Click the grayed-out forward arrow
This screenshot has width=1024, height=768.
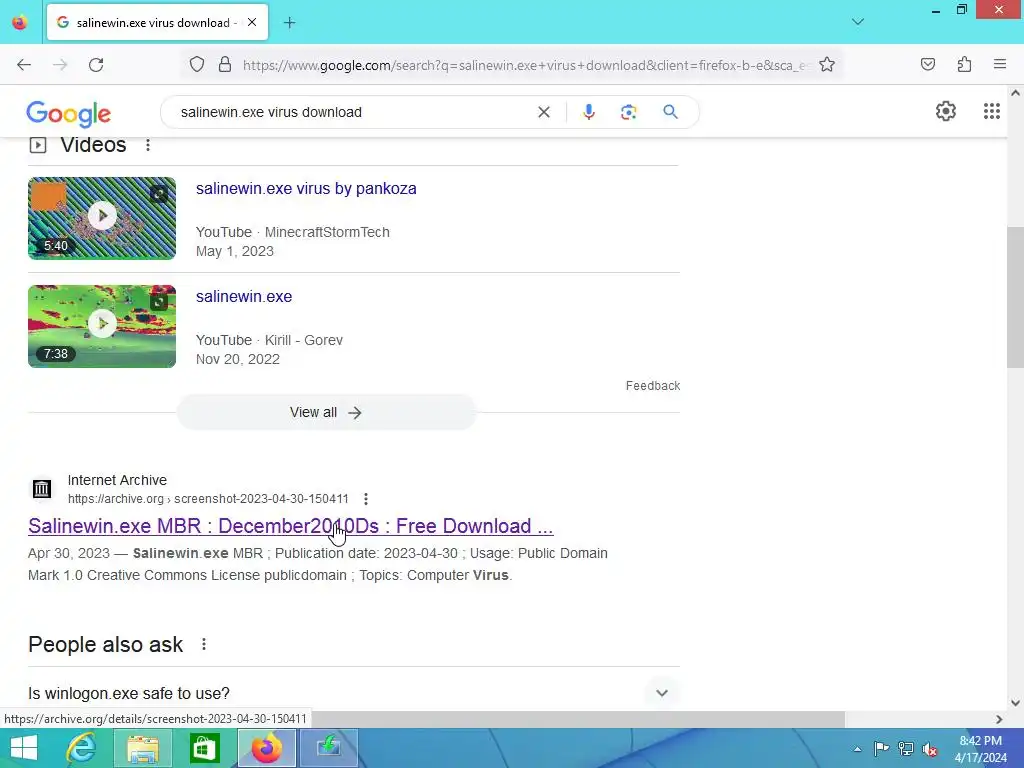point(60,65)
